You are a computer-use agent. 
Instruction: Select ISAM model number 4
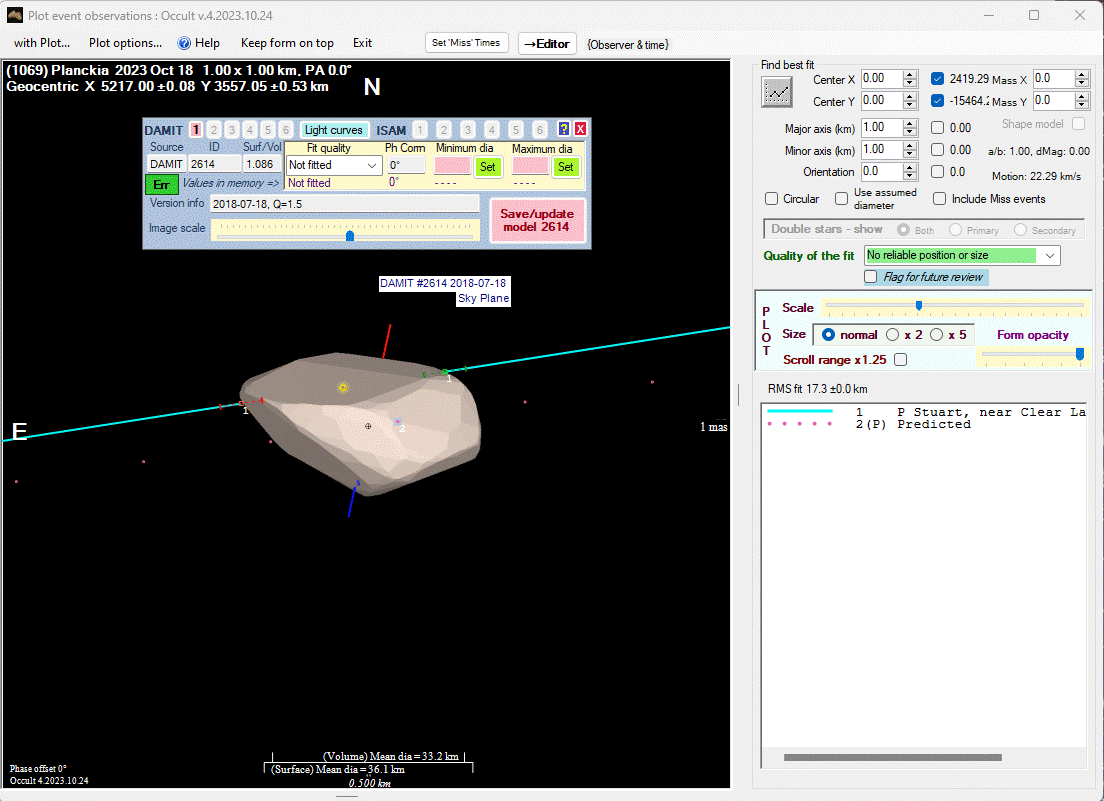tap(491, 130)
